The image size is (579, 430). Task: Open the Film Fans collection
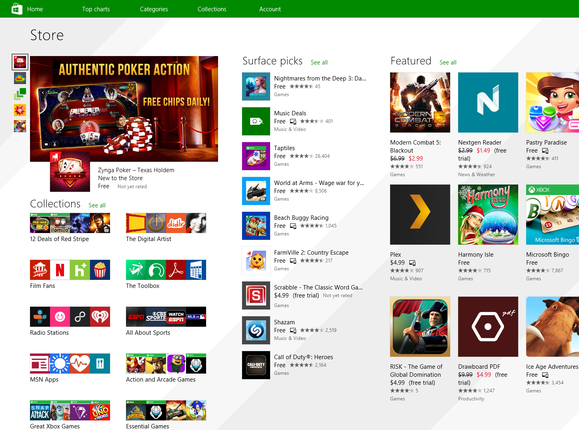70,274
